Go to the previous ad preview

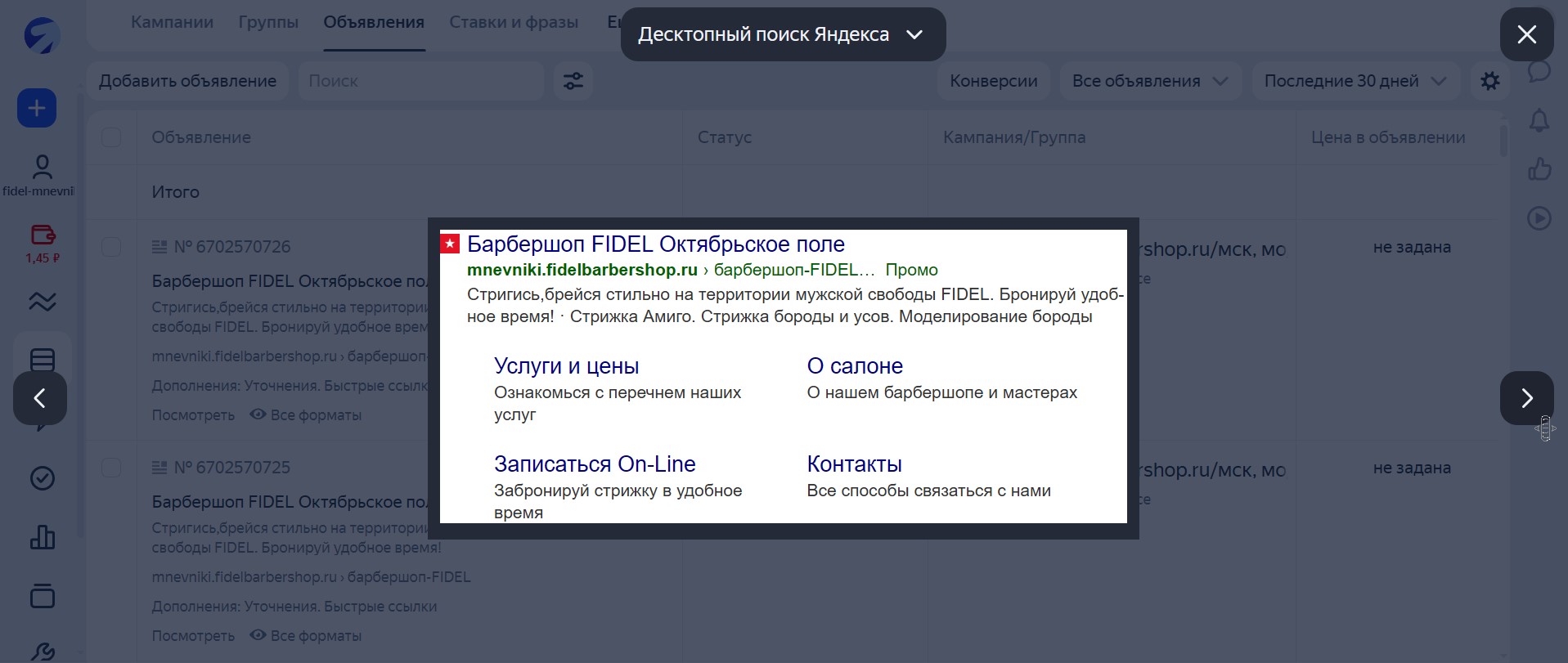click(40, 398)
